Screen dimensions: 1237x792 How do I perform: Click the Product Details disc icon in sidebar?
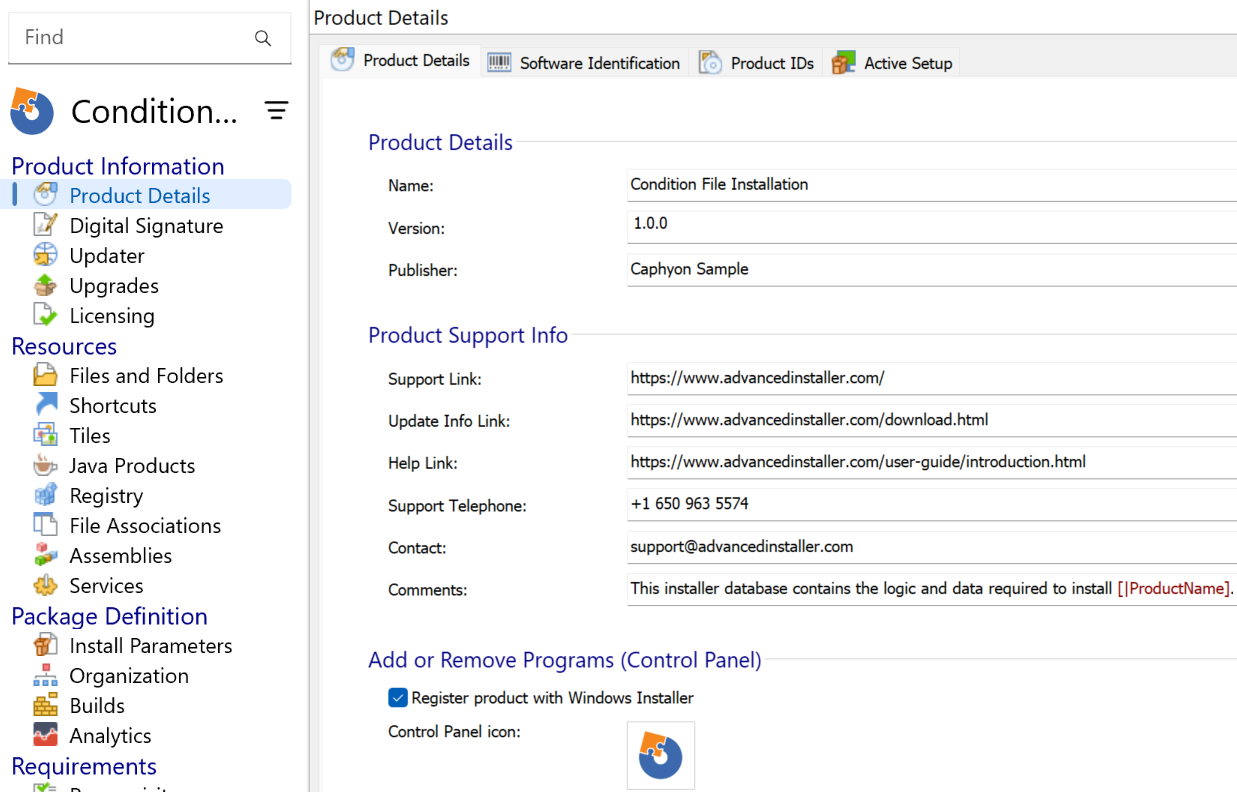point(45,195)
